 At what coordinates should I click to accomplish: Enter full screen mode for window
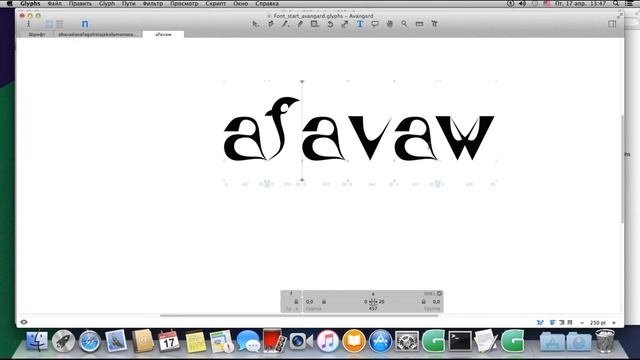pyautogui.click(x=619, y=16)
